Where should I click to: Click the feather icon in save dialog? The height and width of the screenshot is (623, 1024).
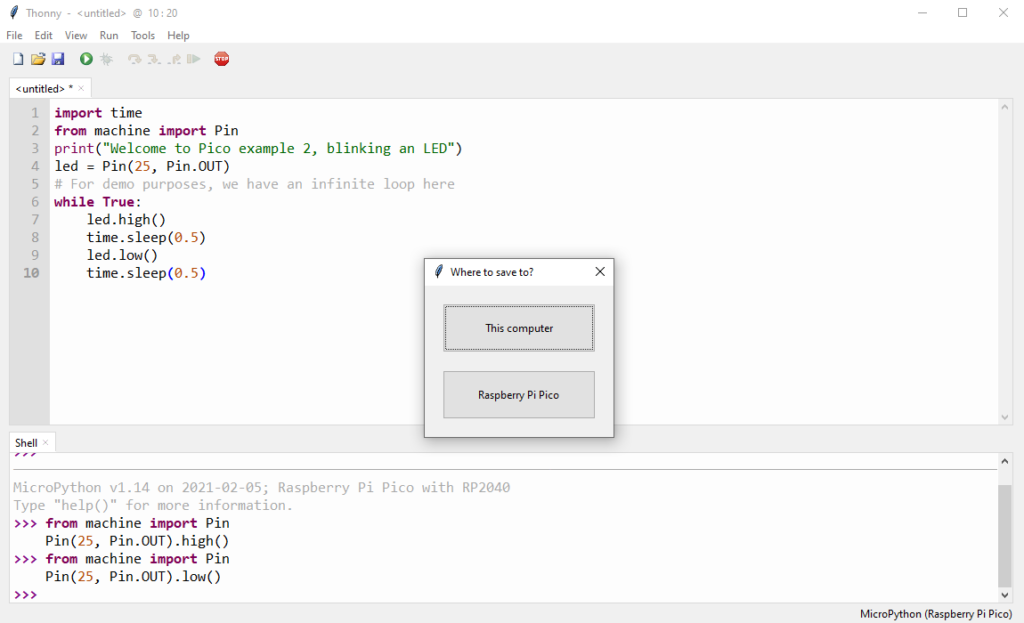point(439,272)
